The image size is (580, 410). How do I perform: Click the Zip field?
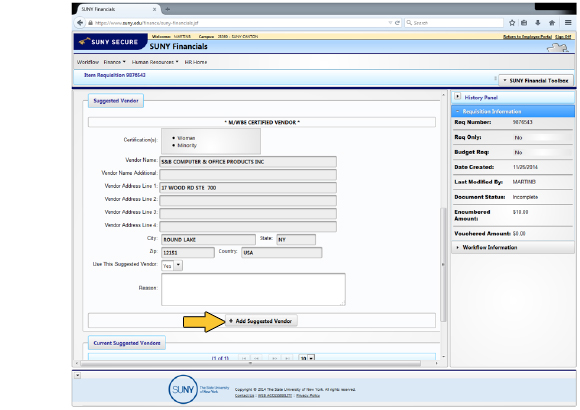(188, 253)
